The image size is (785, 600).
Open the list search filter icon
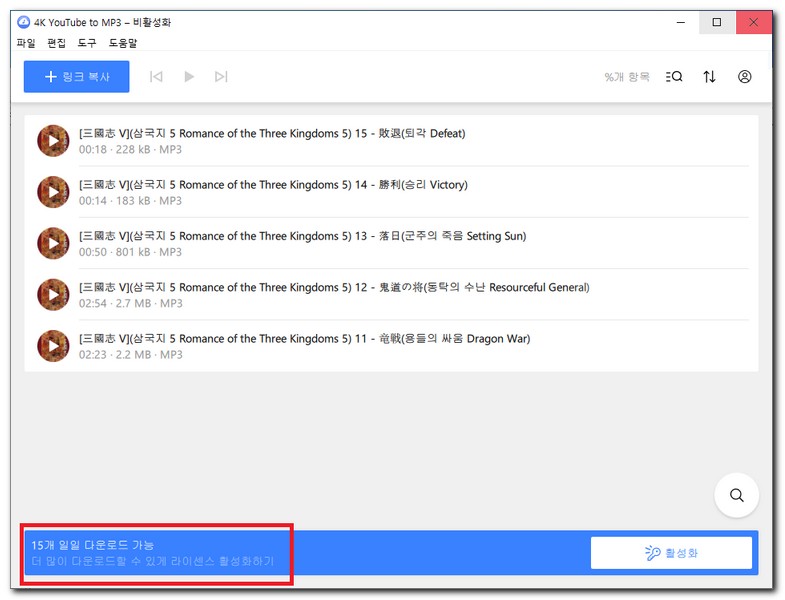pyautogui.click(x=674, y=77)
